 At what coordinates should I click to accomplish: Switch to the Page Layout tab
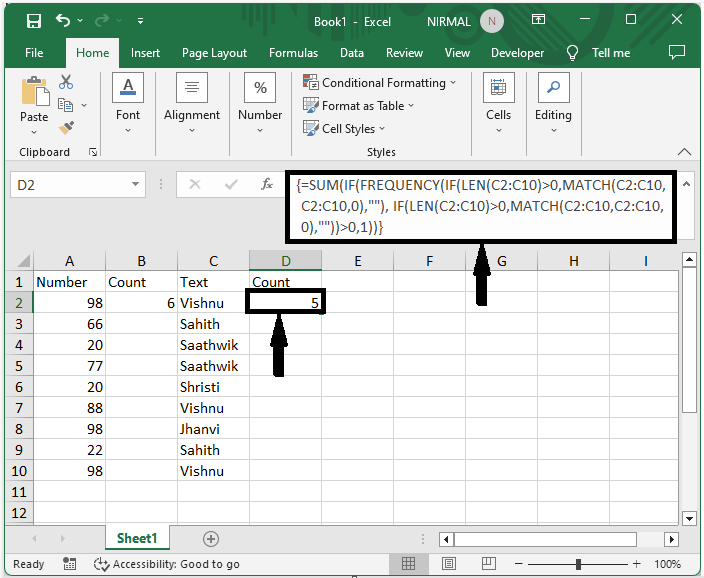(x=214, y=53)
